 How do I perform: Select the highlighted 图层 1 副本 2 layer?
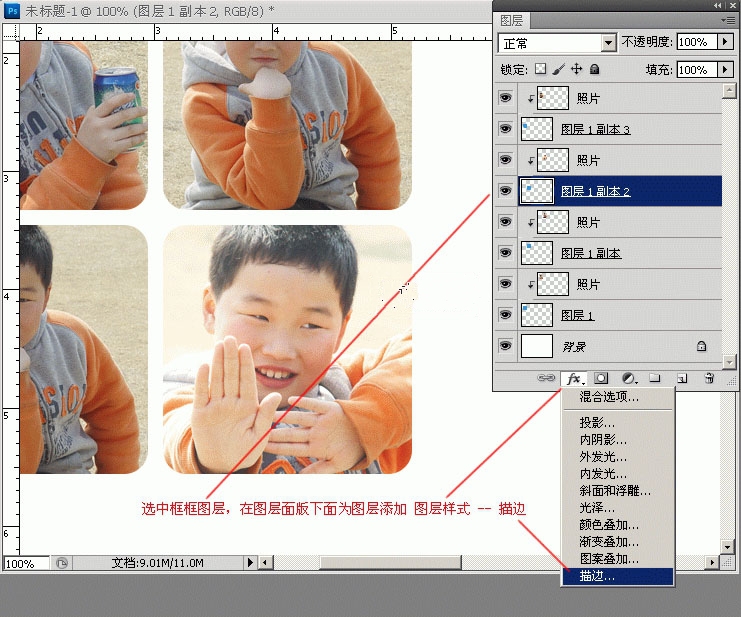(x=620, y=191)
